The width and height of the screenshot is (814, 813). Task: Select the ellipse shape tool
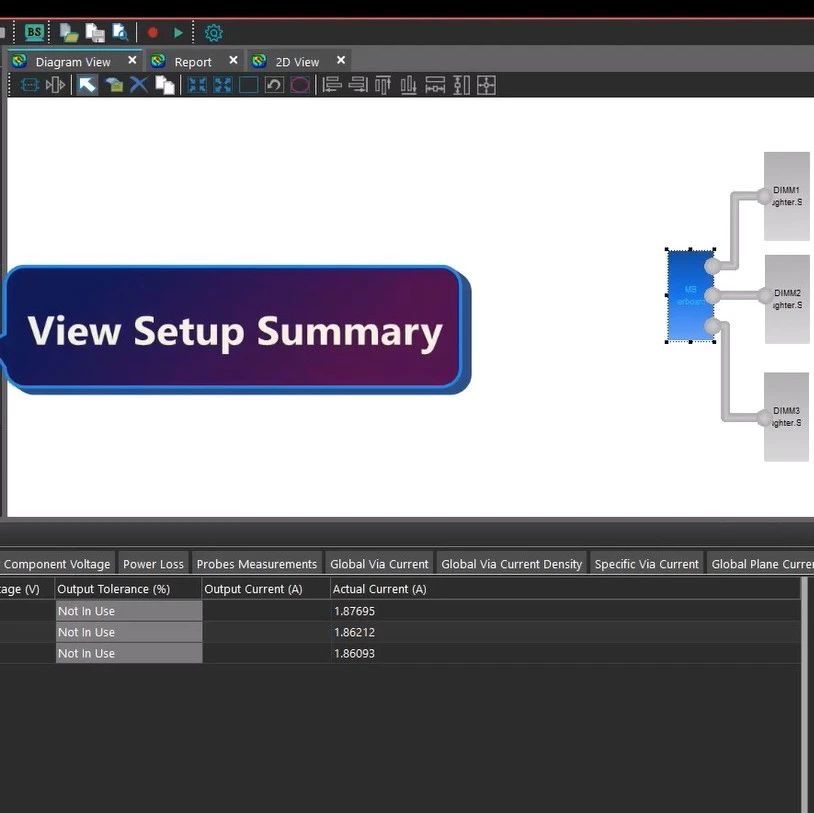coord(300,85)
